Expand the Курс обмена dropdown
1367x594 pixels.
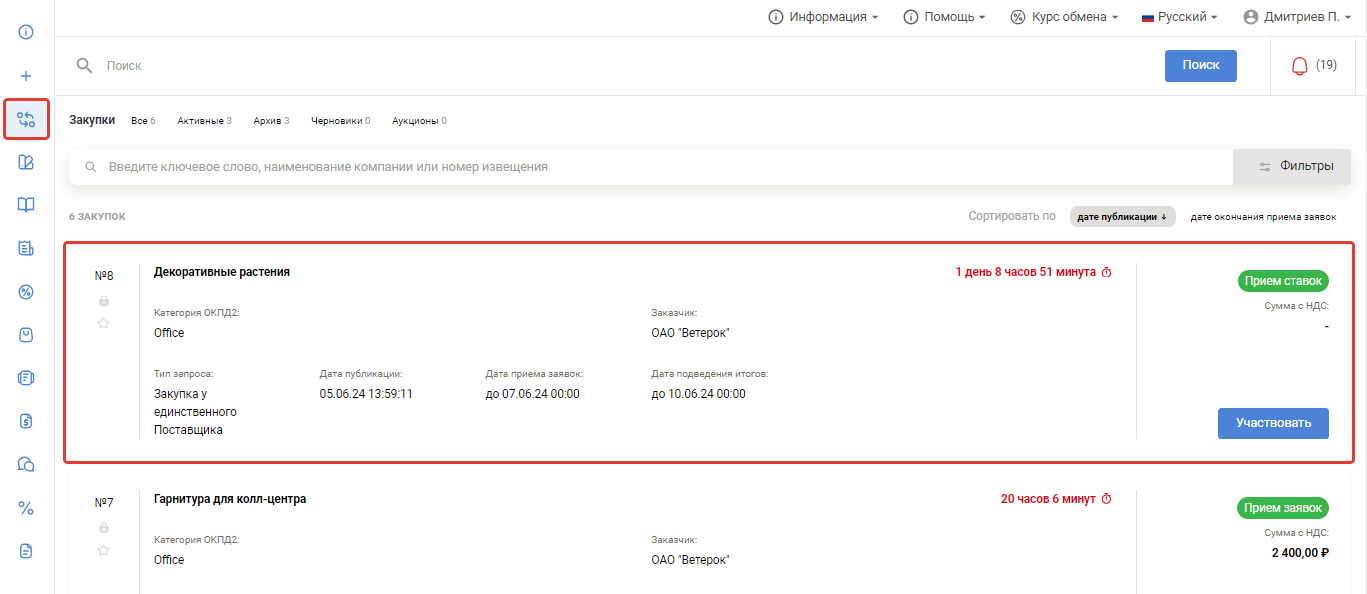[1065, 17]
